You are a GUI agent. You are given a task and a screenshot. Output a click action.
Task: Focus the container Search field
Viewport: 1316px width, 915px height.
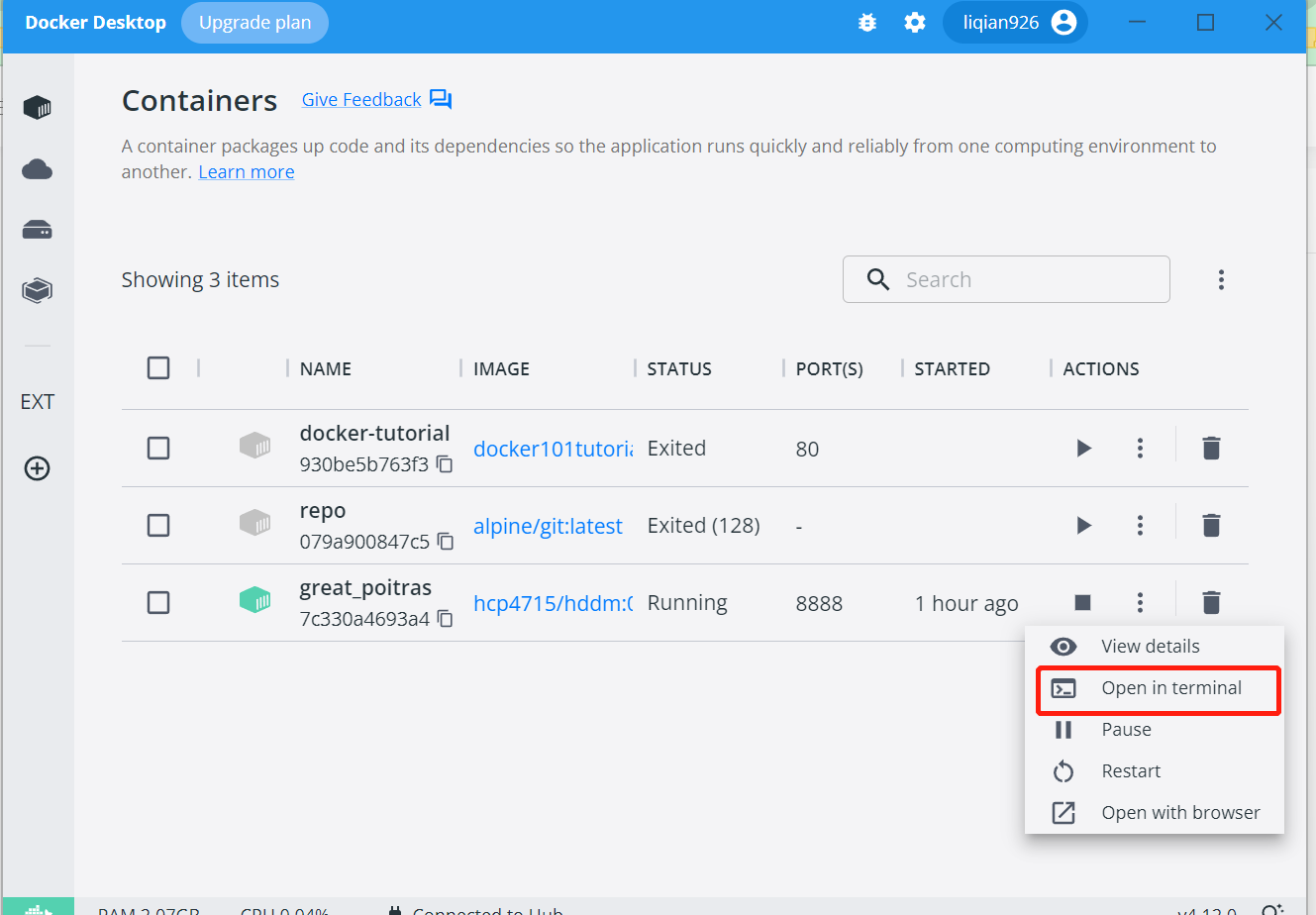tap(1006, 279)
